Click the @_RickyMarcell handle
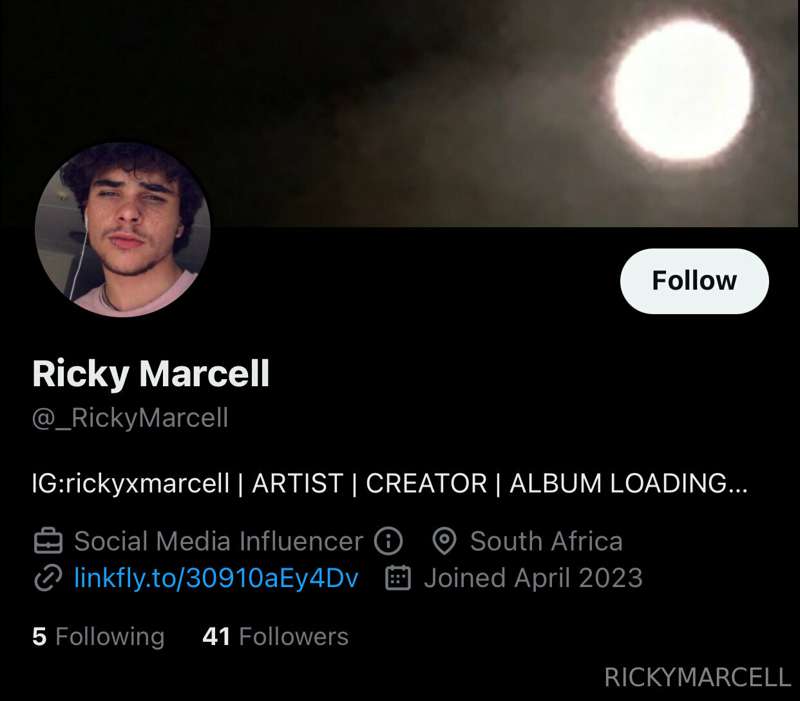 coord(130,417)
